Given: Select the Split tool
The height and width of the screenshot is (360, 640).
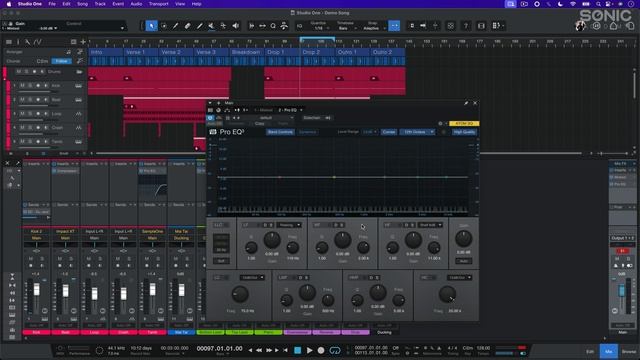Looking at the screenshot, I should point(176,26).
